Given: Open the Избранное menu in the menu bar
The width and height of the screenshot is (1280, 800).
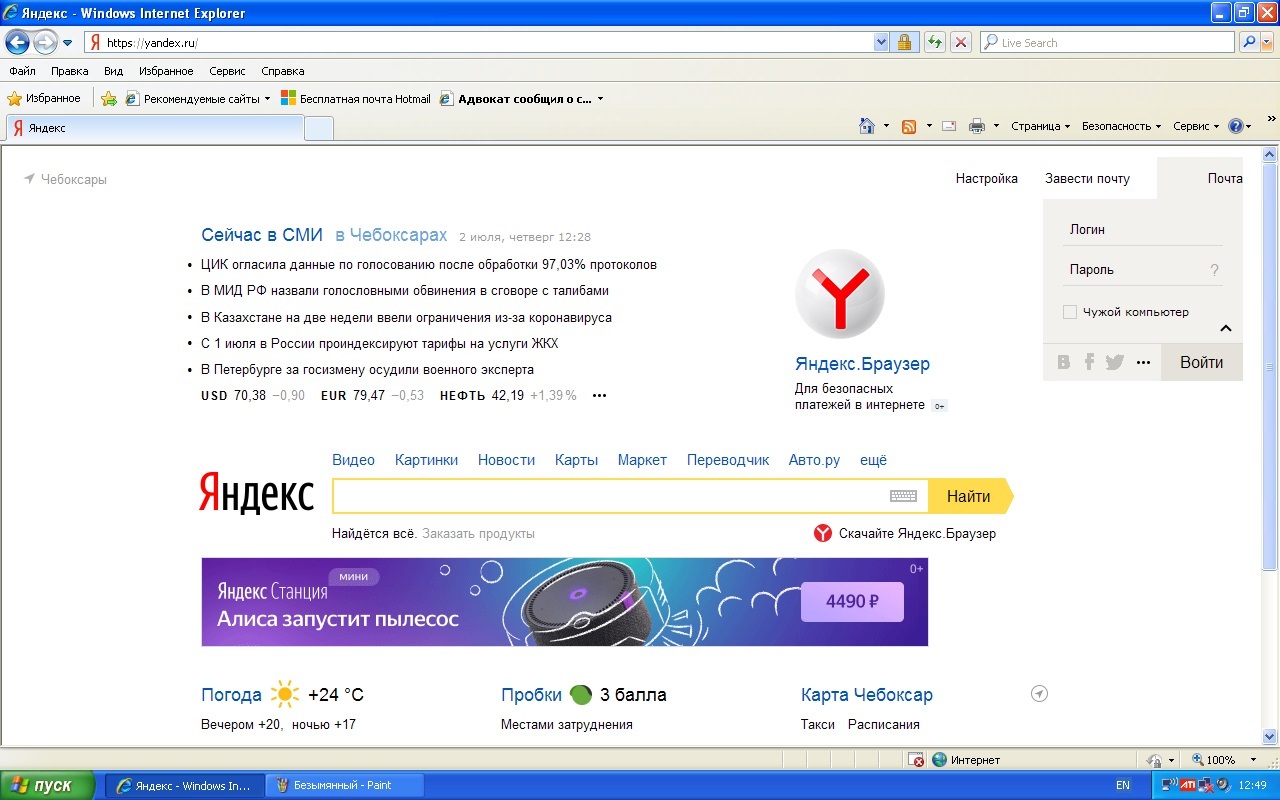Looking at the screenshot, I should pos(166,71).
